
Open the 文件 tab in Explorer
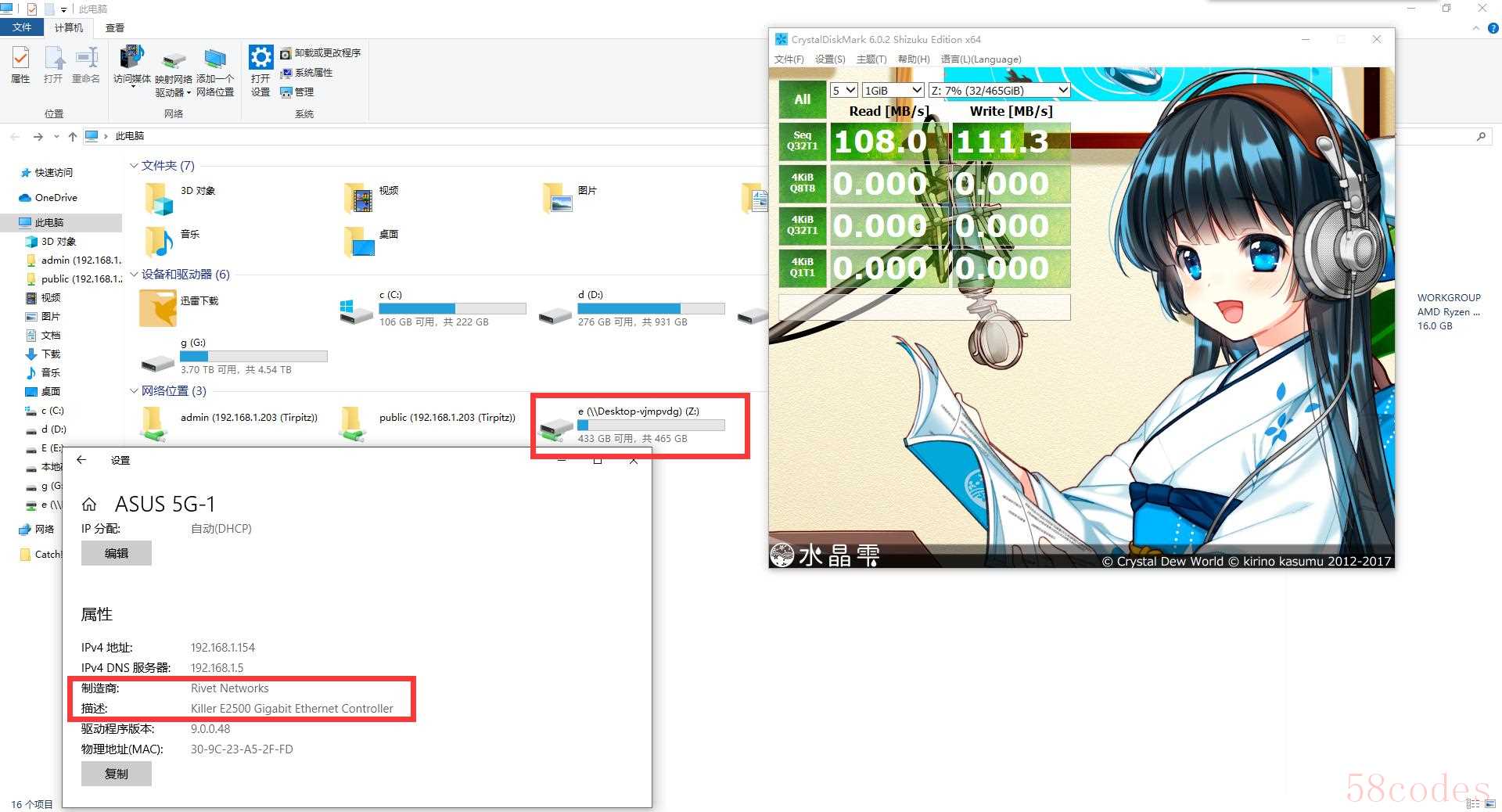[x=22, y=27]
